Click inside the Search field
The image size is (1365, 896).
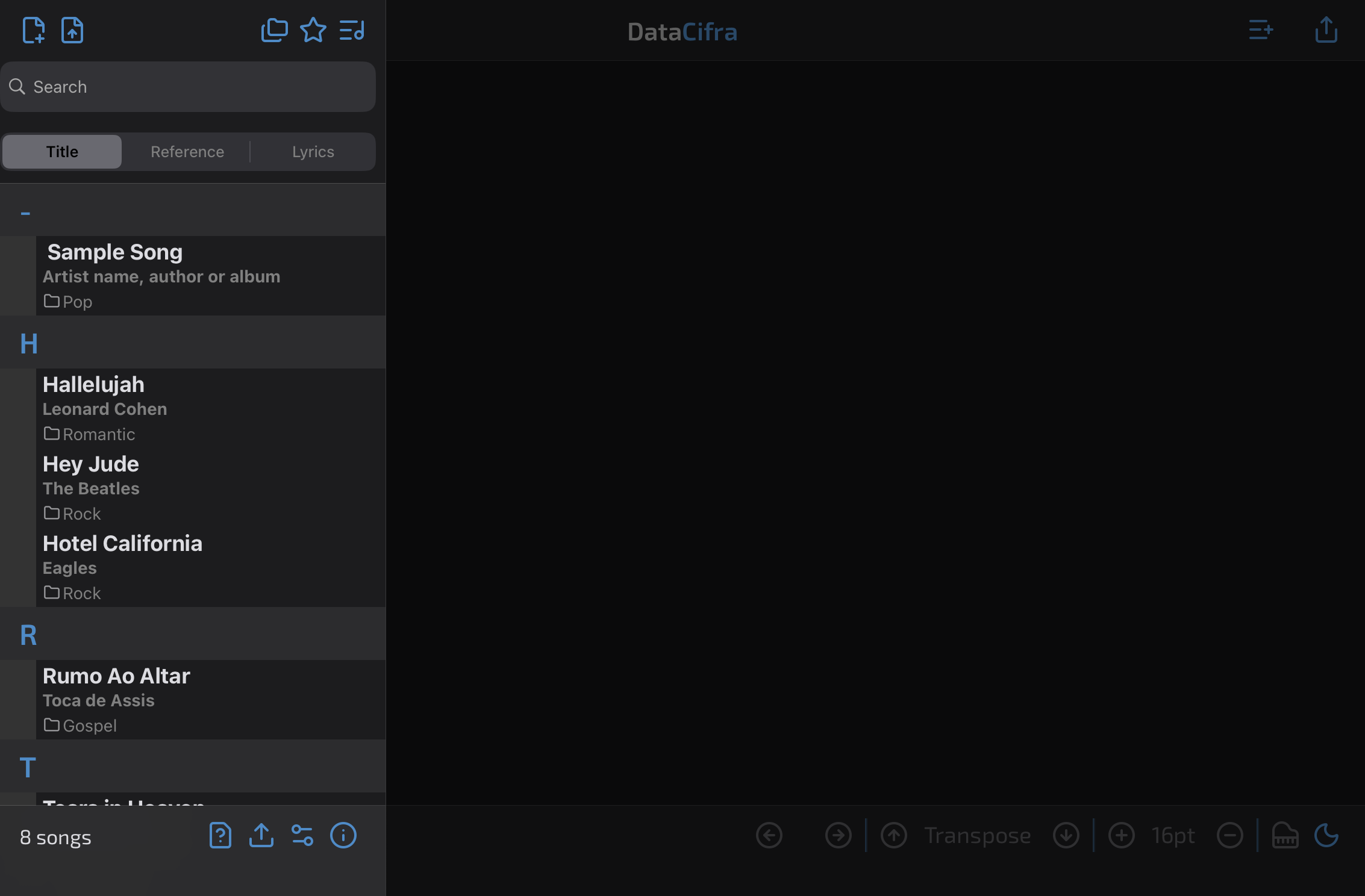click(188, 86)
